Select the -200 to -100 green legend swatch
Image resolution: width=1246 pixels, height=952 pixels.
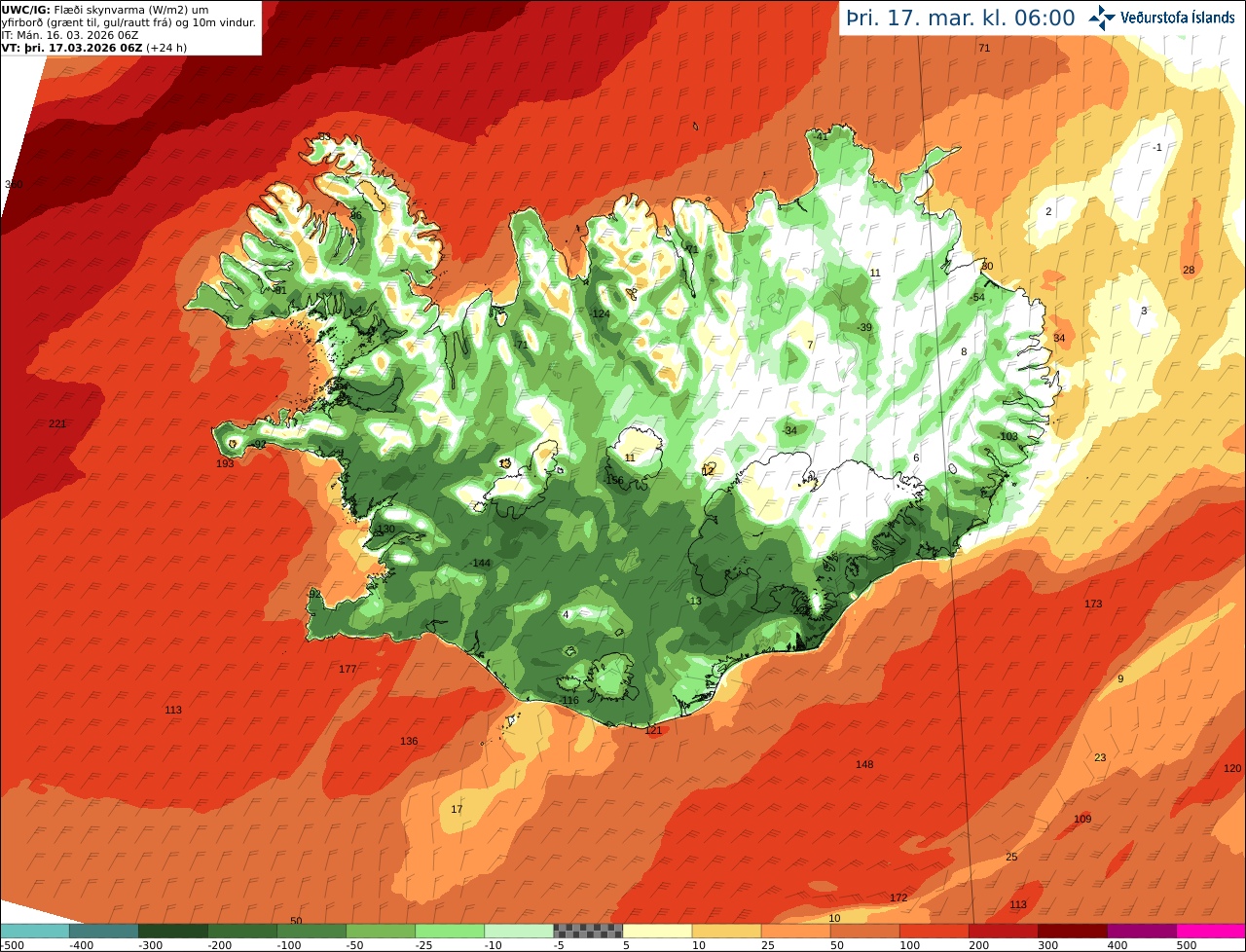[242, 931]
